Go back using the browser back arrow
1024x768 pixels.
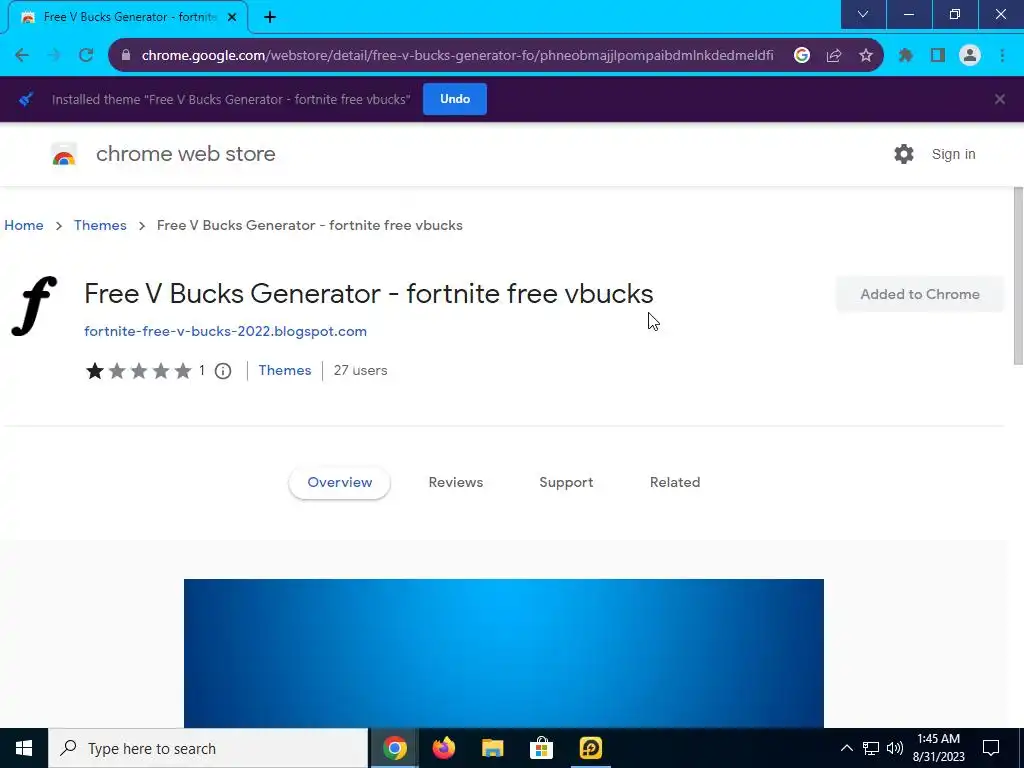tap(22, 56)
